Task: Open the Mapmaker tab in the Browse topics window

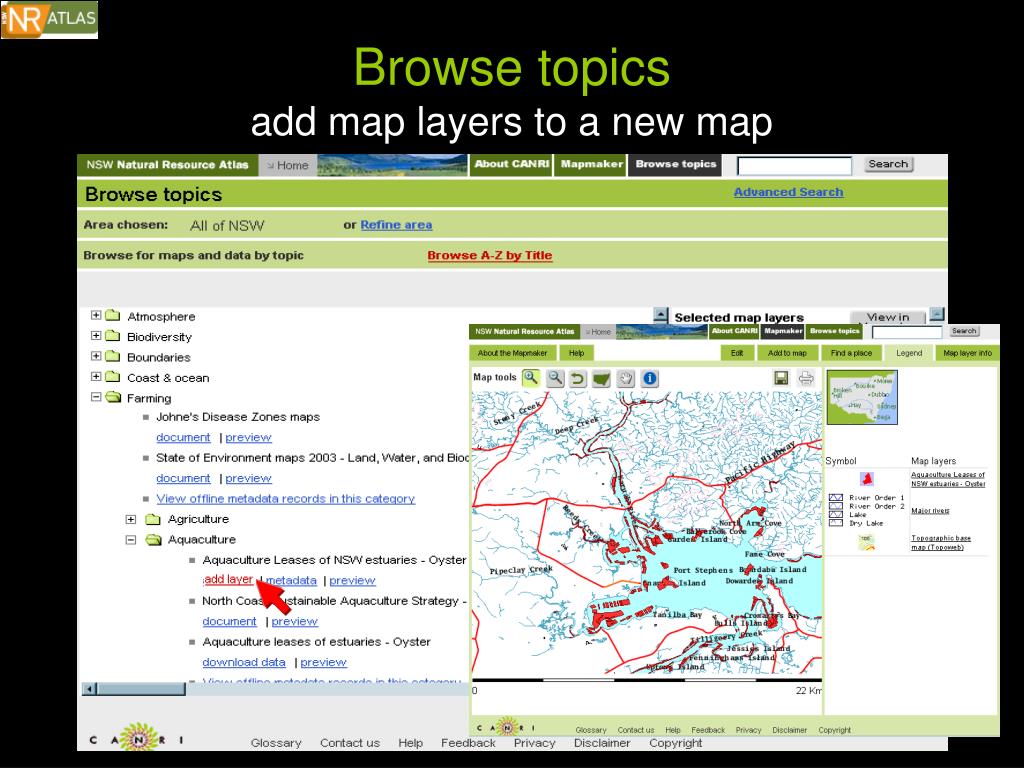Action: coord(592,165)
